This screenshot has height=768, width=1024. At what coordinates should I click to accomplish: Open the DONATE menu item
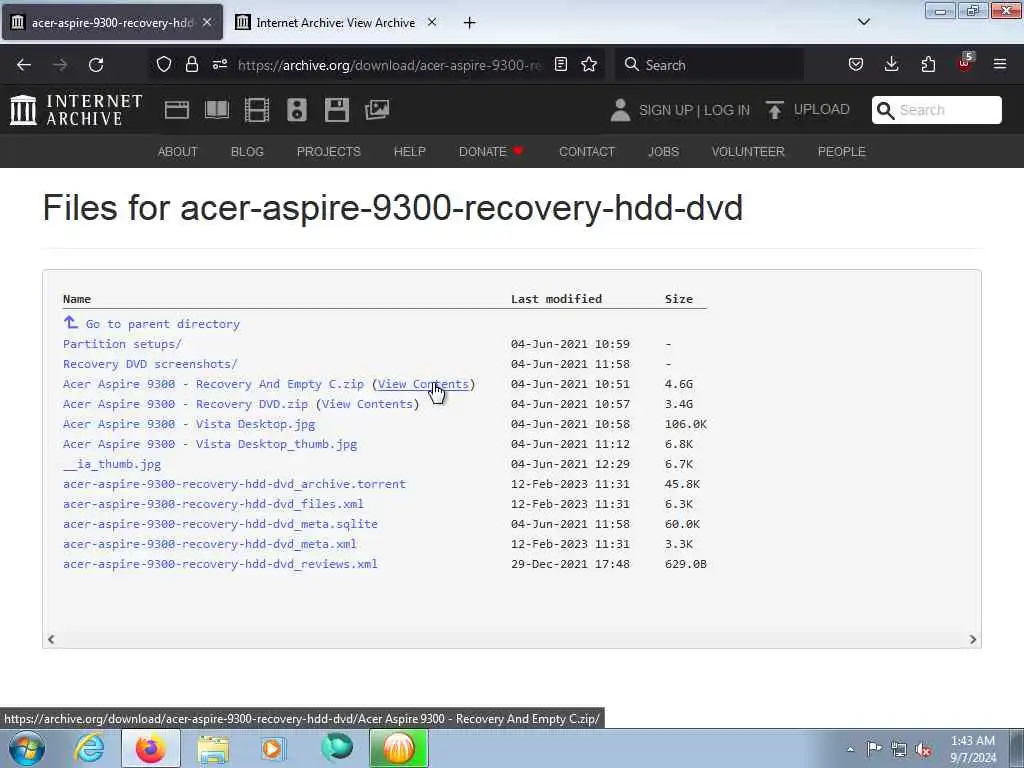[491, 152]
